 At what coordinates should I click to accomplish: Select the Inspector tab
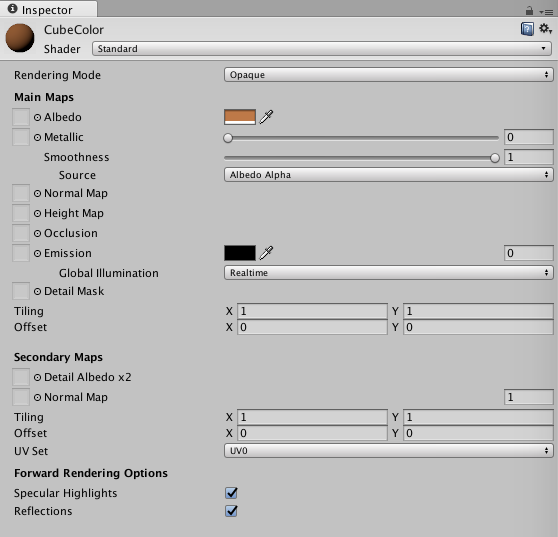point(48,10)
